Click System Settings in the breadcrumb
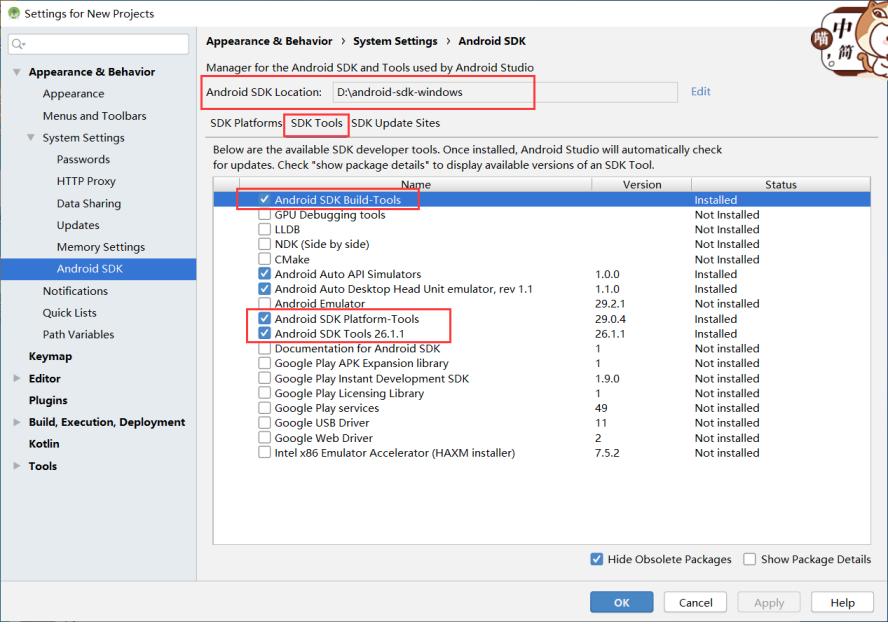 [395, 41]
